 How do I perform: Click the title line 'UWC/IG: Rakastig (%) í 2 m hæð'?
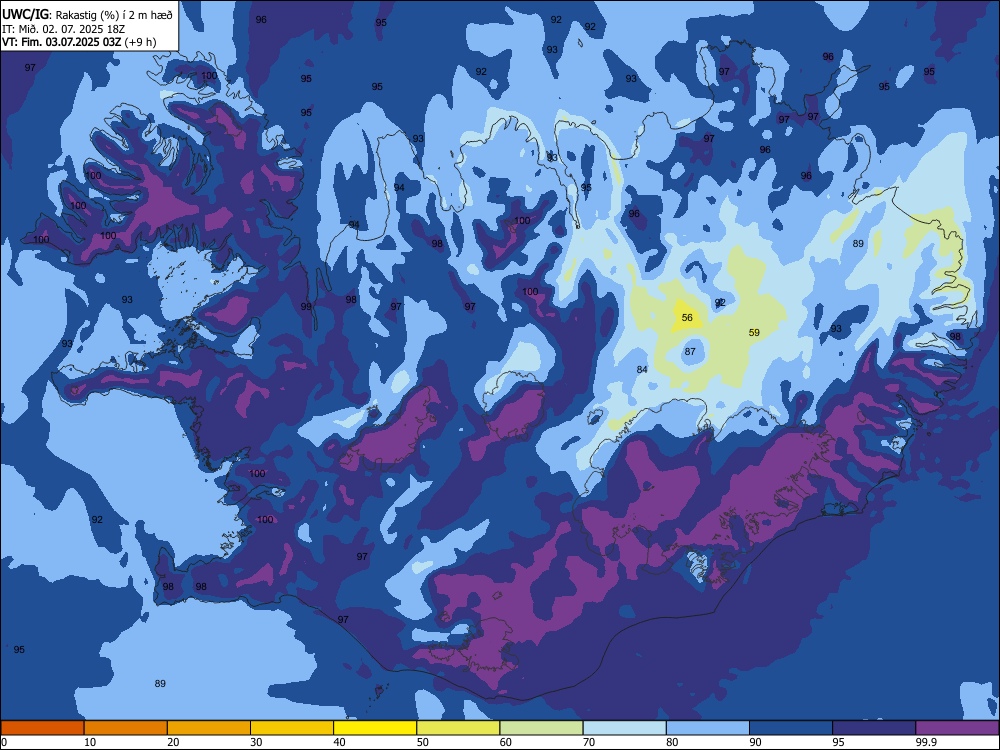pos(87,14)
